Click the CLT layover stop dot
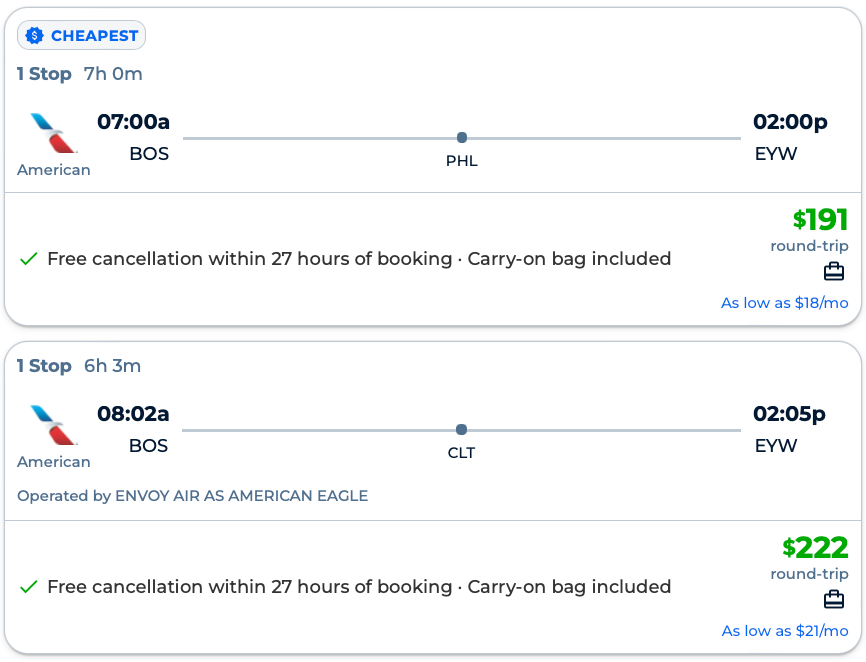Screen dimensions: 866x662 pyautogui.click(x=461, y=430)
